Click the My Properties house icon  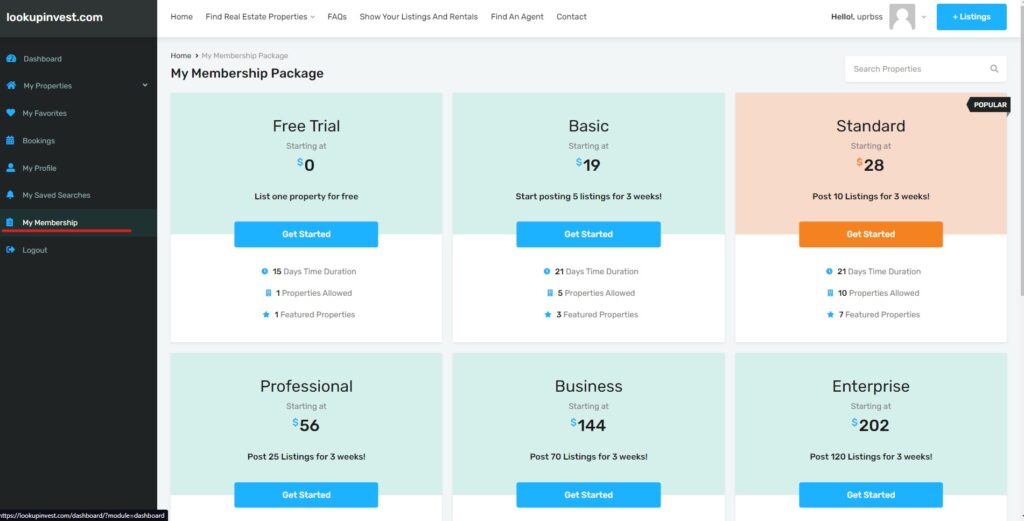click(11, 86)
